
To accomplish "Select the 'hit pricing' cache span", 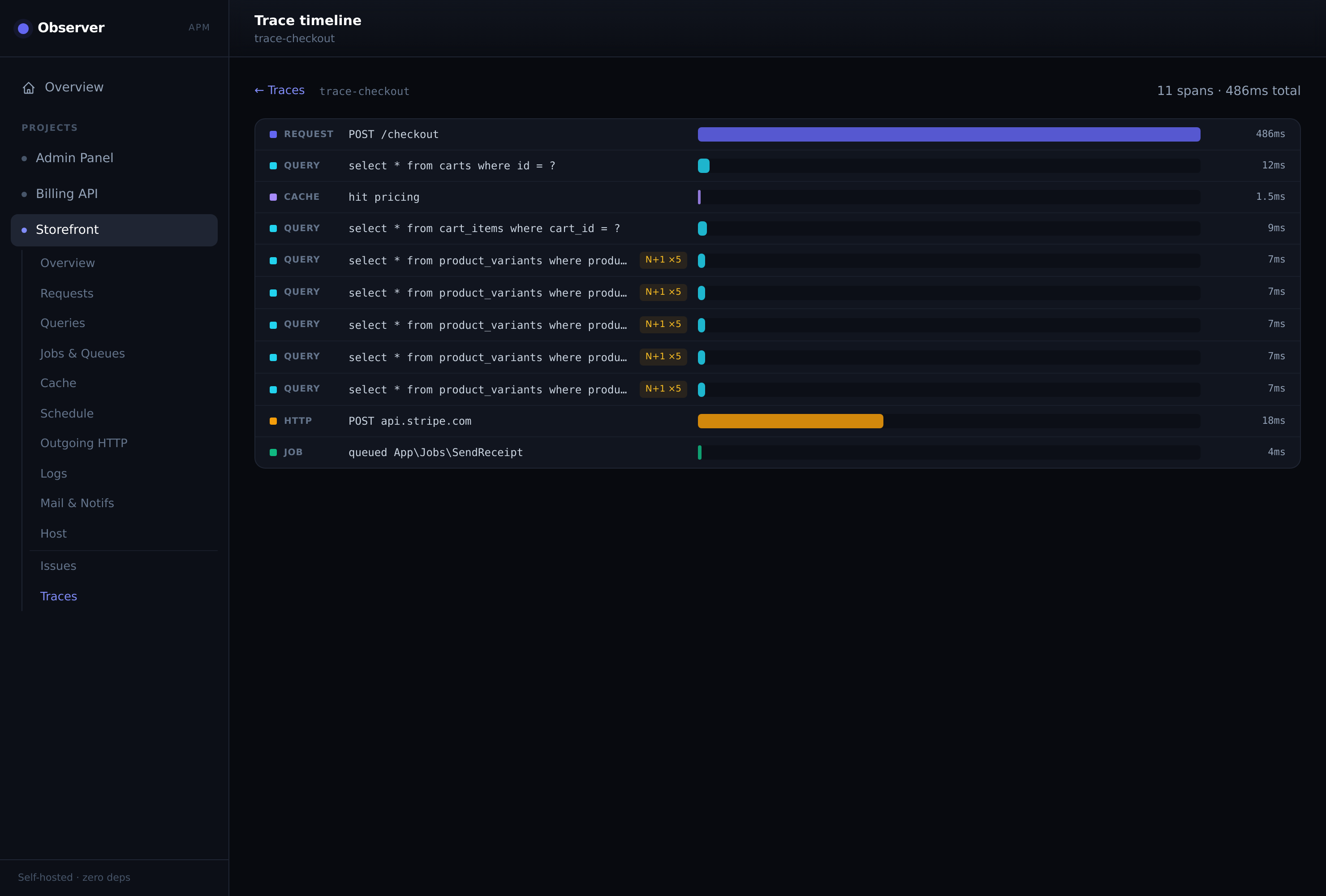I will tap(777, 197).
